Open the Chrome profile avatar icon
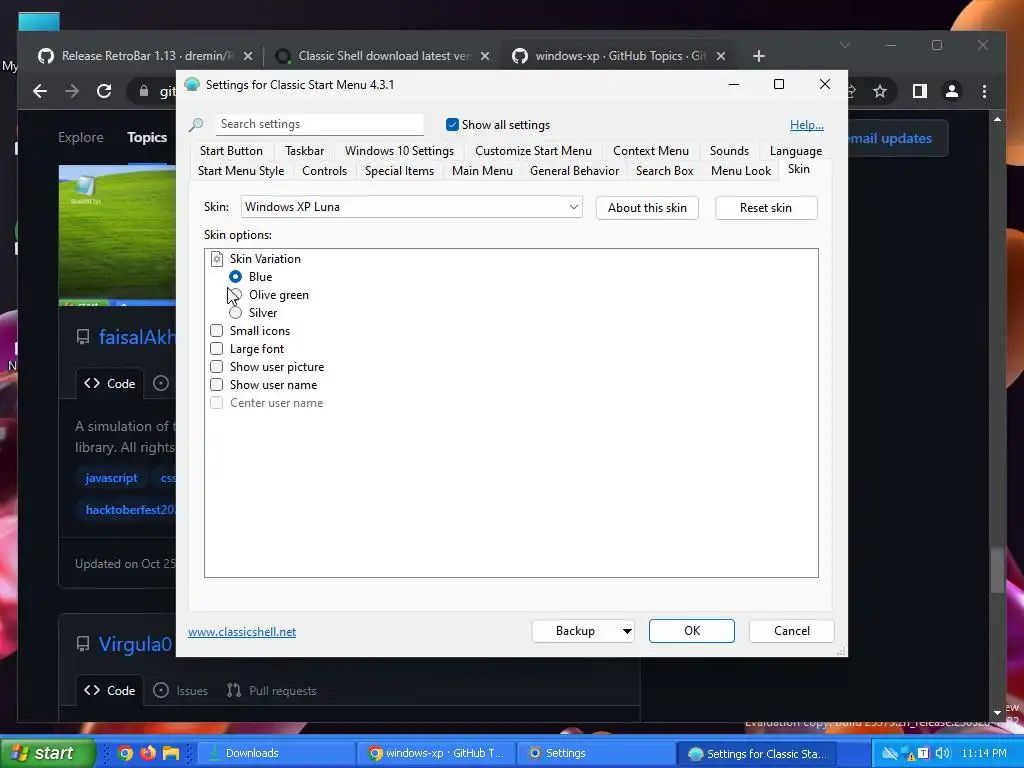Image resolution: width=1024 pixels, height=768 pixels. [952, 91]
